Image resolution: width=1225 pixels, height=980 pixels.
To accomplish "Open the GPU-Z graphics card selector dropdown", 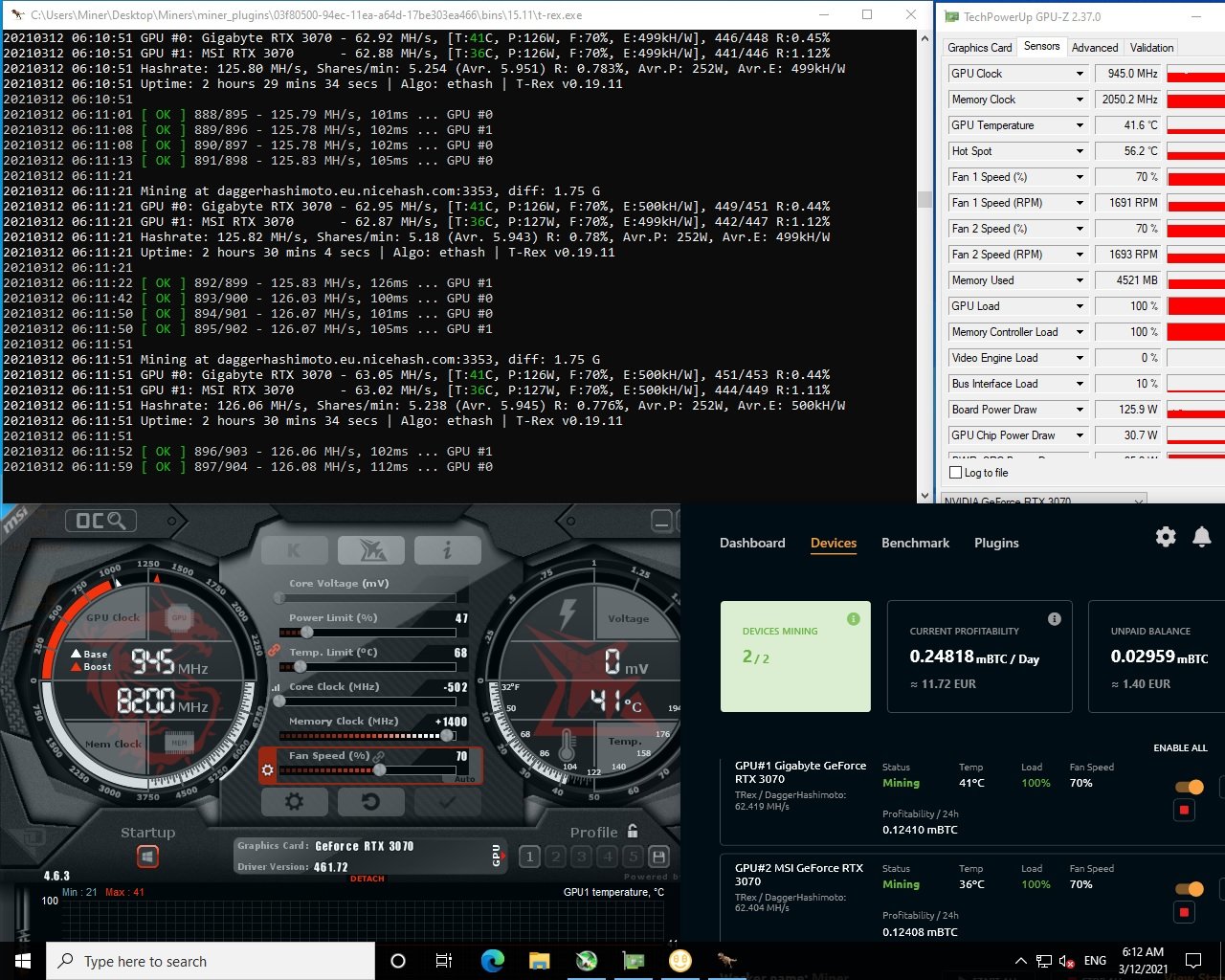I will tap(1044, 501).
